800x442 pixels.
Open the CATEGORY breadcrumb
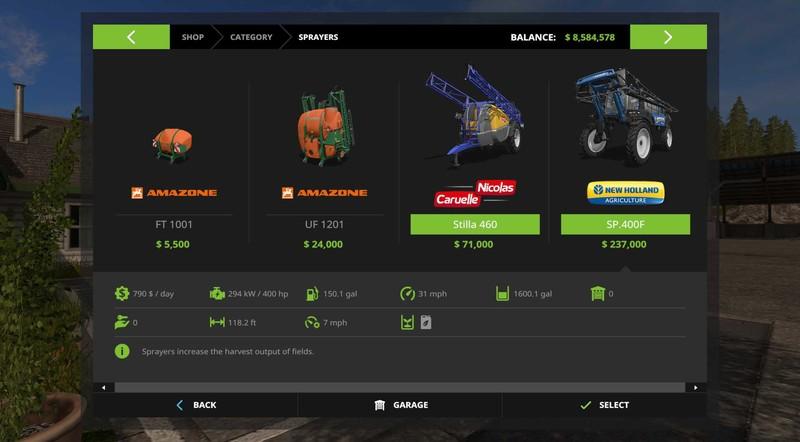click(x=251, y=37)
